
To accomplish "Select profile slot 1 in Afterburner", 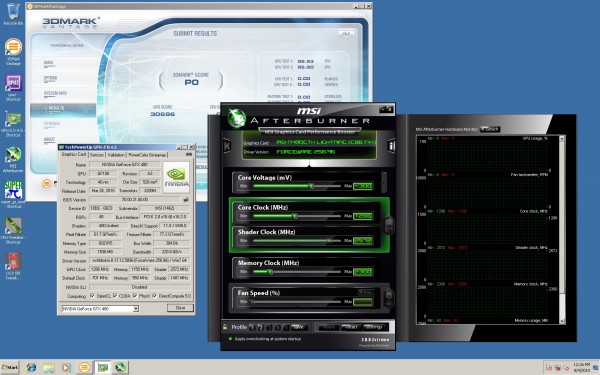I will 251,327.
